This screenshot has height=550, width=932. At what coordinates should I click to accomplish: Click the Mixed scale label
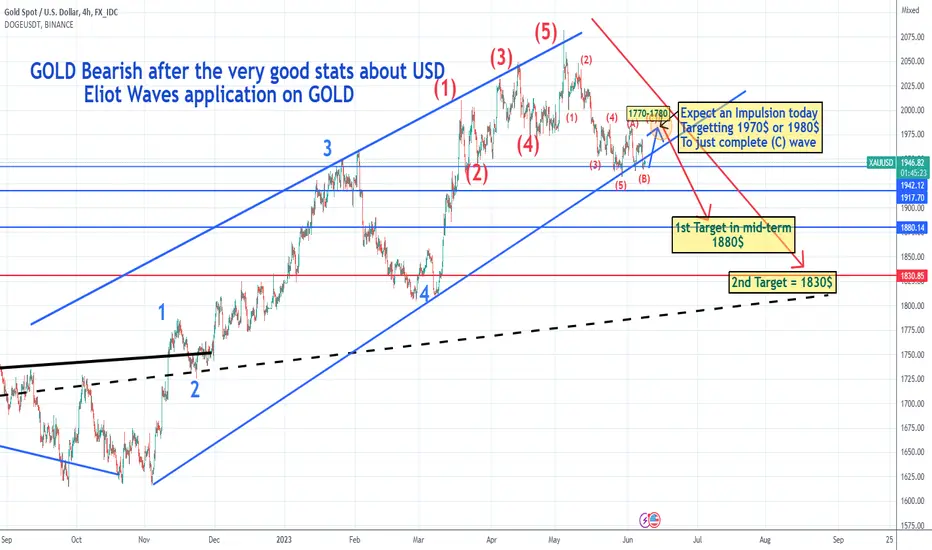click(910, 10)
